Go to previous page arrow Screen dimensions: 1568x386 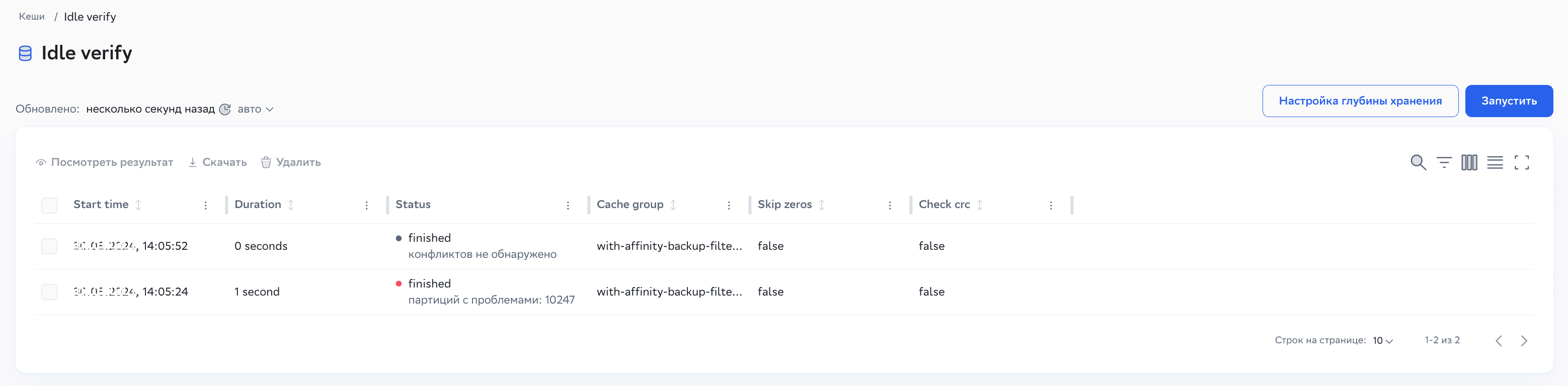pos(1499,340)
